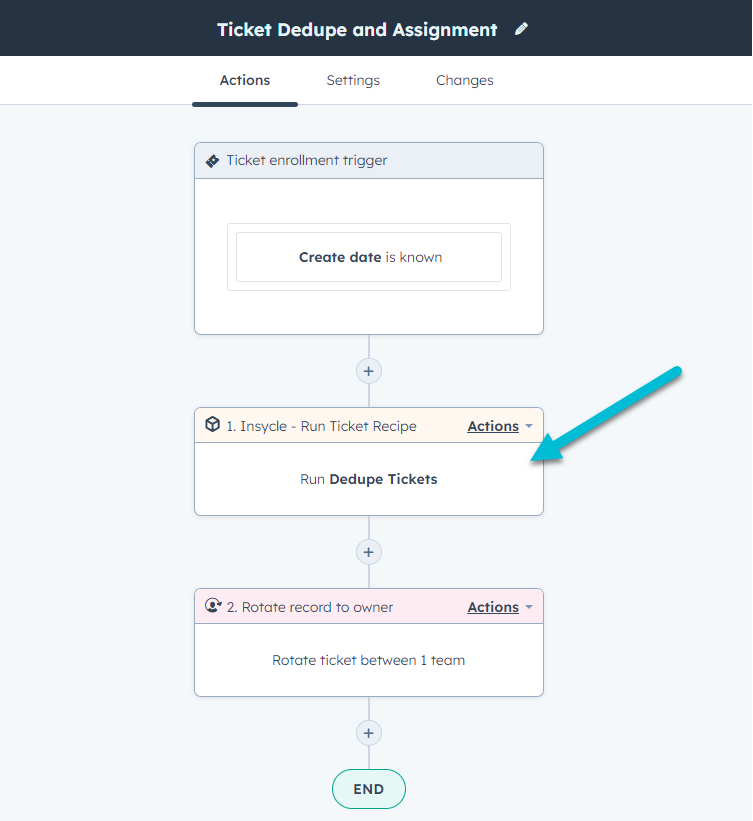This screenshot has height=821, width=753.
Task: Click the pencil icon to rename workflow
Action: point(521,30)
